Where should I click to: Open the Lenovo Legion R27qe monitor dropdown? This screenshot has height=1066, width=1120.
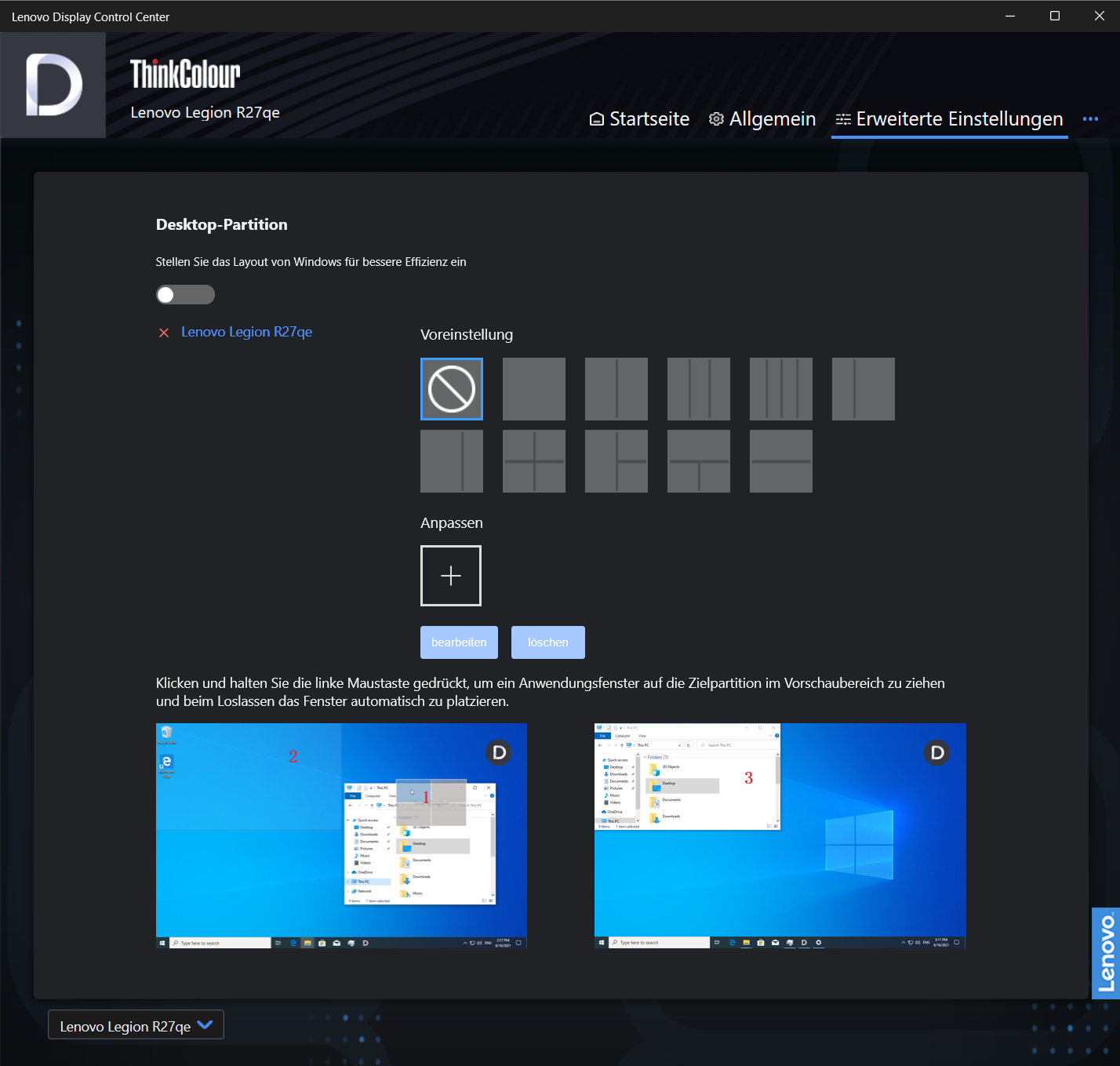click(x=136, y=1025)
